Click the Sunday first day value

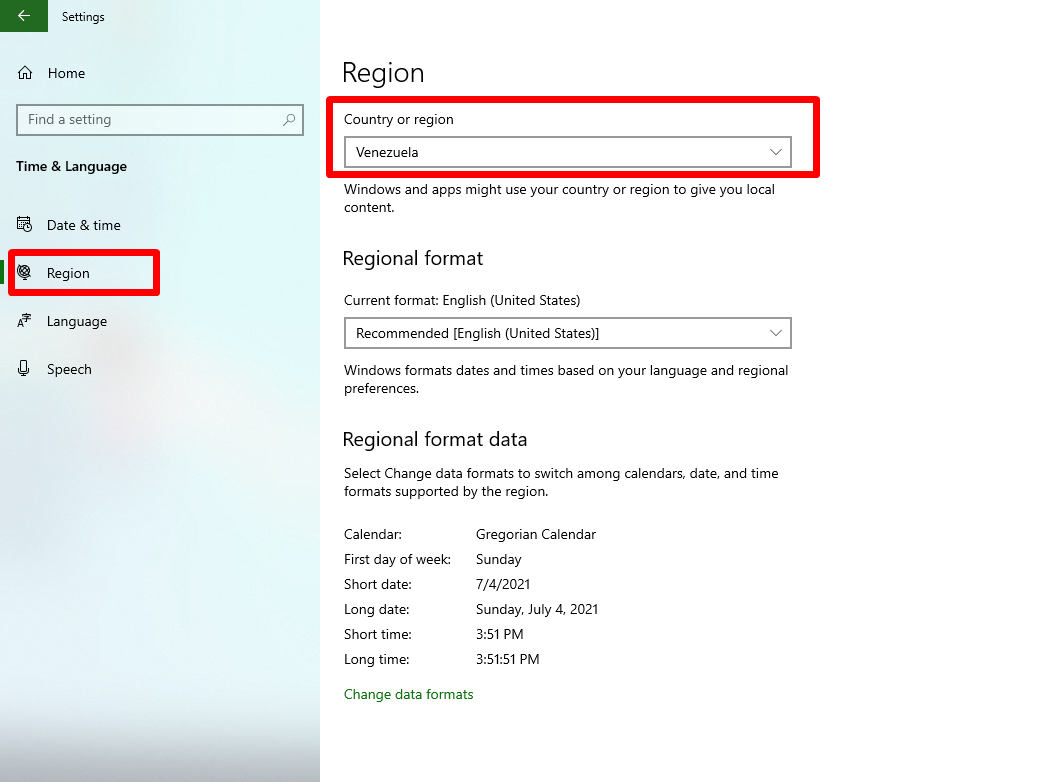point(498,559)
